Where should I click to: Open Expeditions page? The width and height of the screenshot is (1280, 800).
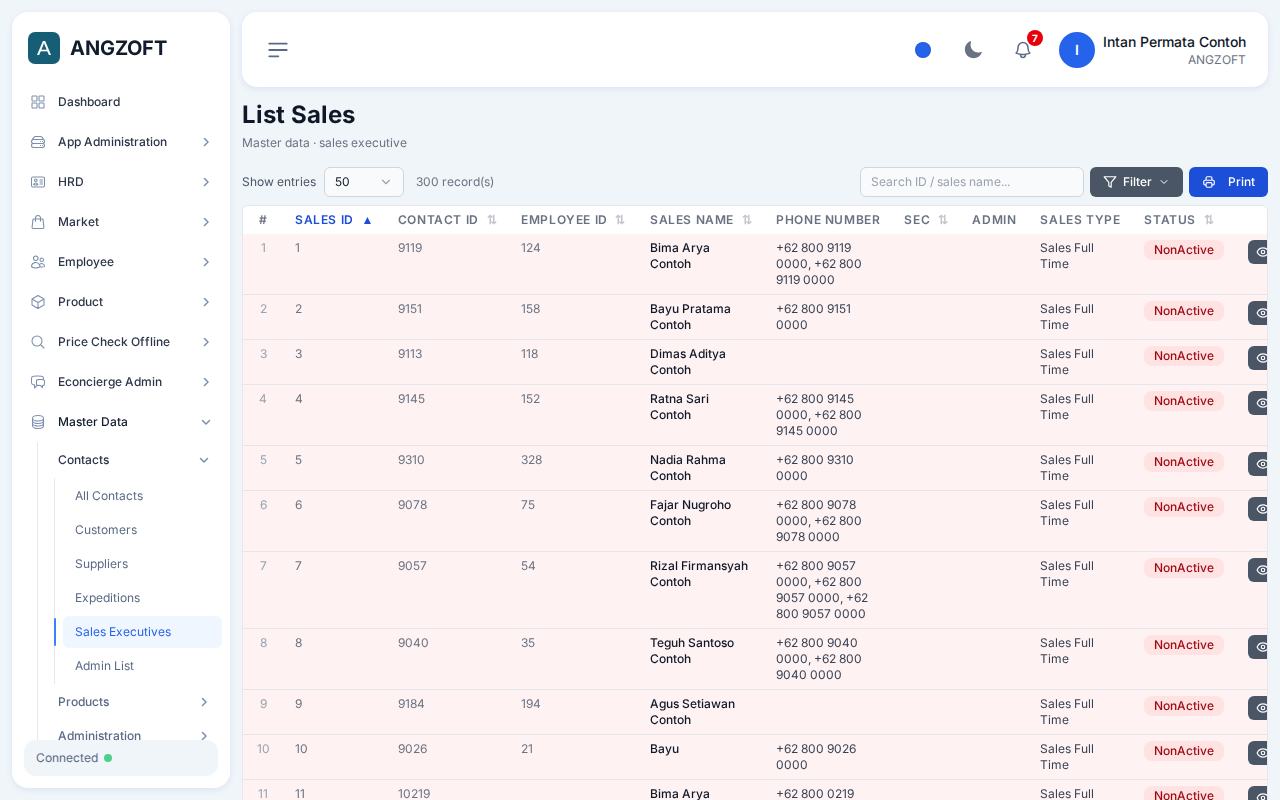coord(142,598)
